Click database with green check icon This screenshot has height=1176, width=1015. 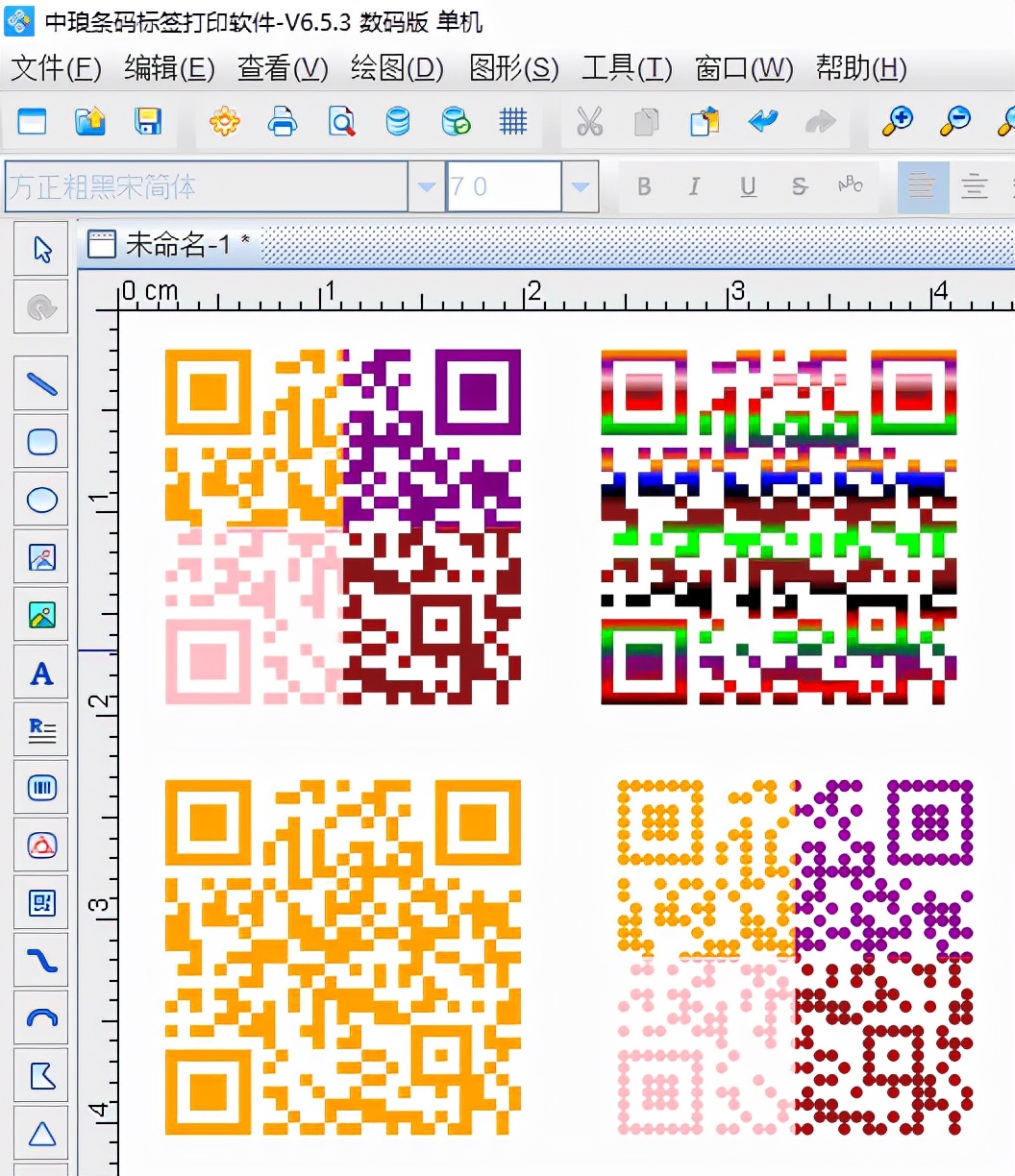tap(456, 121)
